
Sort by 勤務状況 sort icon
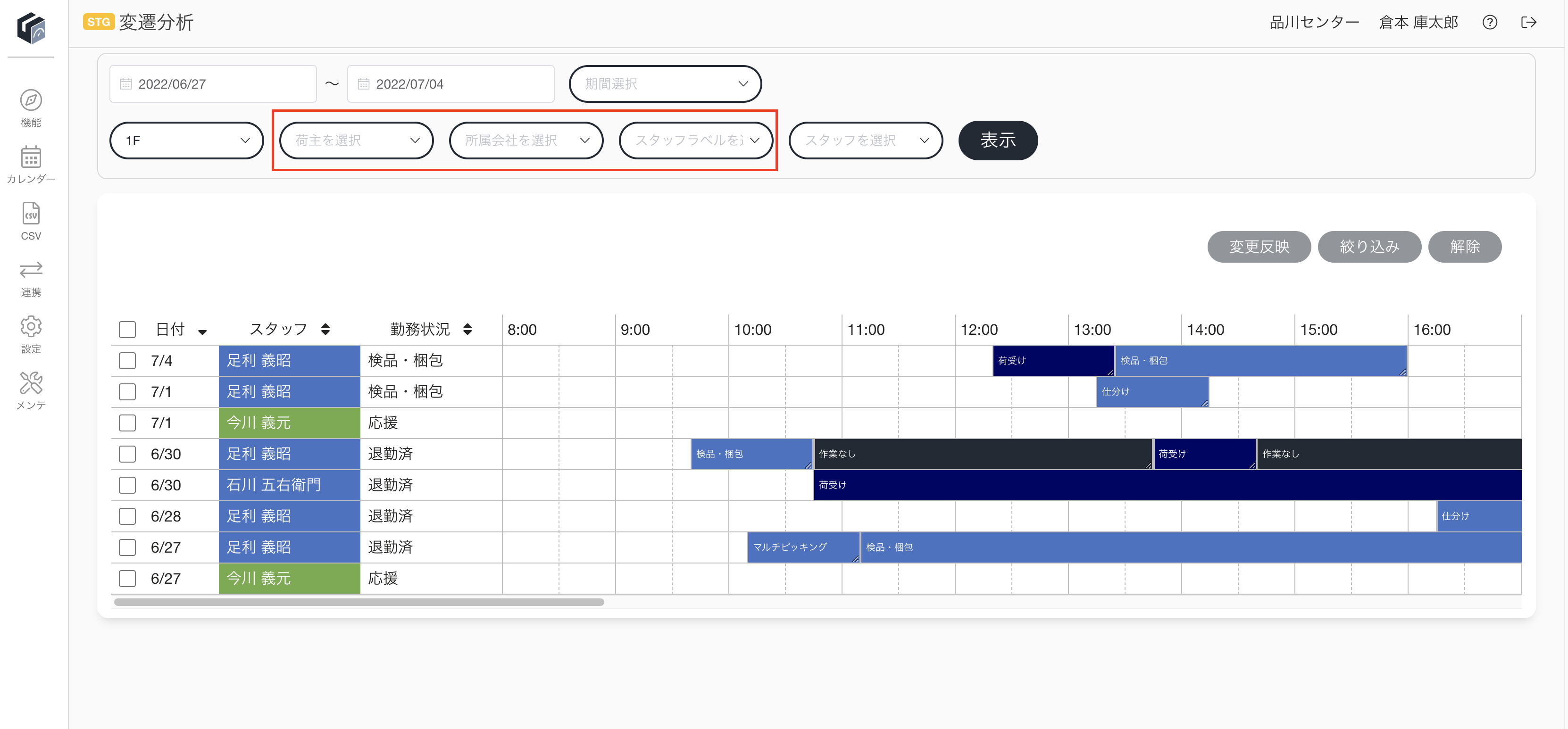coord(467,329)
